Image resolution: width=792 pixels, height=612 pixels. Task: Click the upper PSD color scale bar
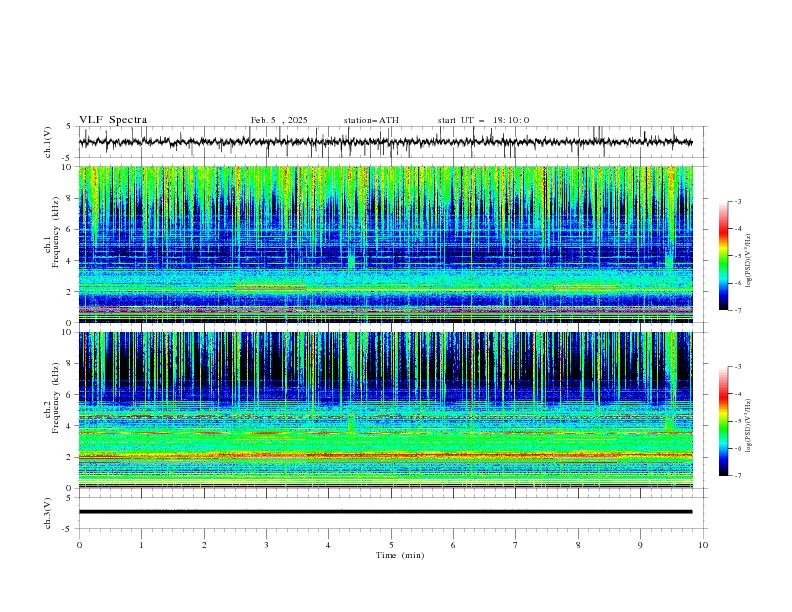tap(723, 256)
